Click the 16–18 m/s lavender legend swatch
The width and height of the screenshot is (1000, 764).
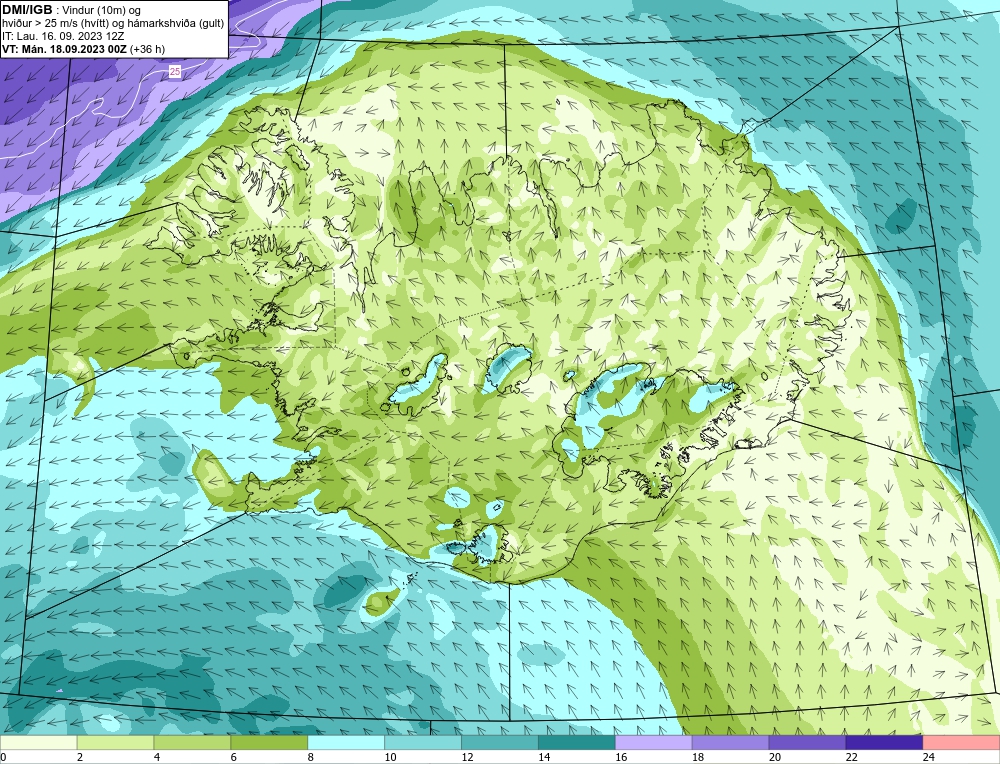click(x=653, y=743)
